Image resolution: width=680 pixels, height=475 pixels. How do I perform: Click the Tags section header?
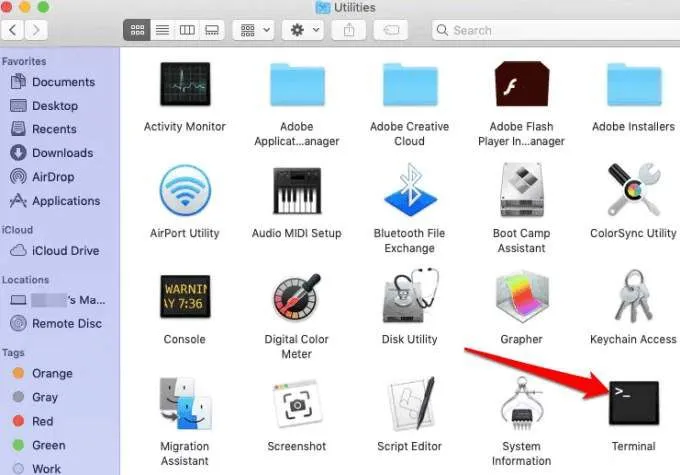13,353
